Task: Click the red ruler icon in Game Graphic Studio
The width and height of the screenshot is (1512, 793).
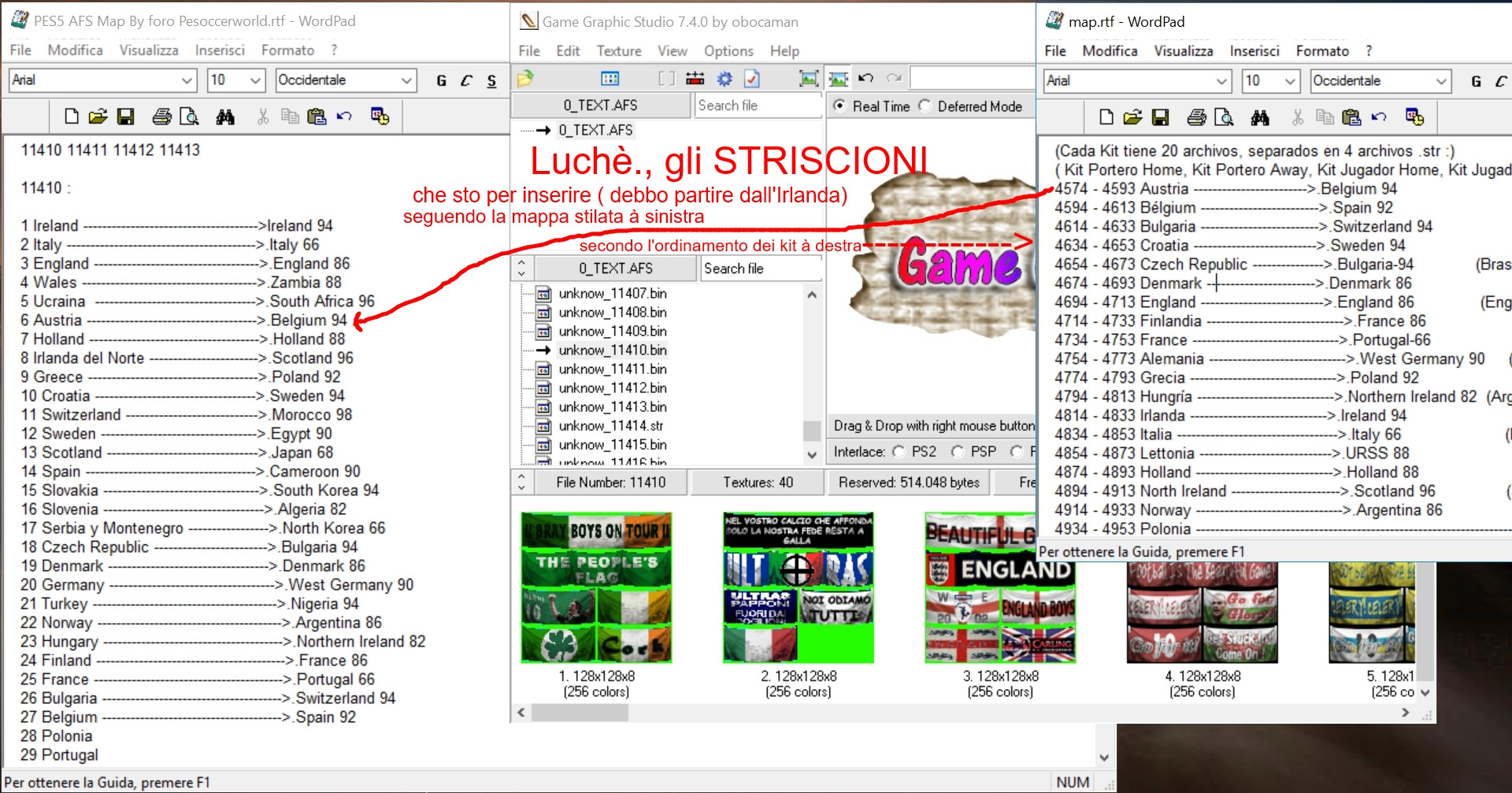Action: [x=695, y=78]
